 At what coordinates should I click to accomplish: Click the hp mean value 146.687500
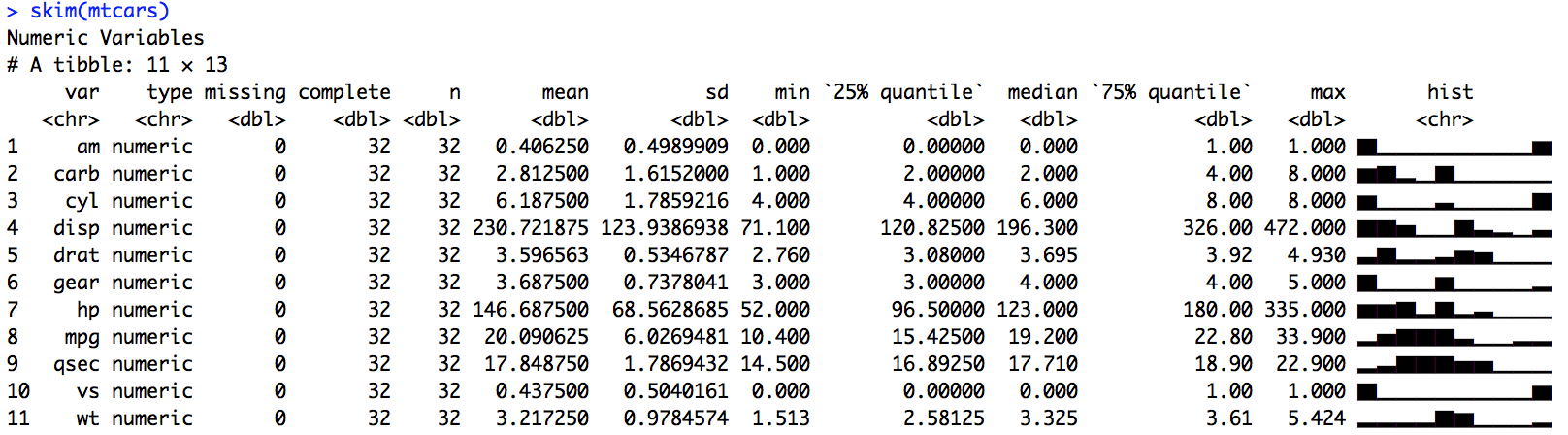tap(530, 310)
